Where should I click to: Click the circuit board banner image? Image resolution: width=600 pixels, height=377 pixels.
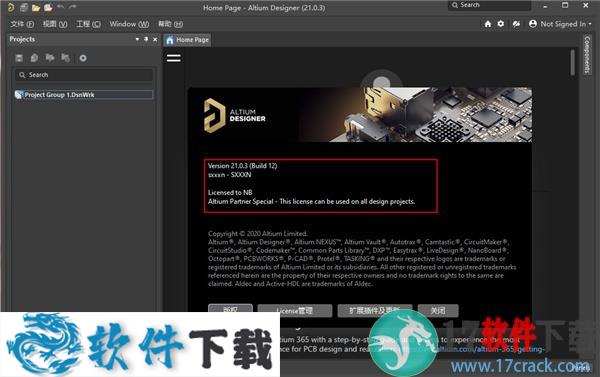coord(415,115)
